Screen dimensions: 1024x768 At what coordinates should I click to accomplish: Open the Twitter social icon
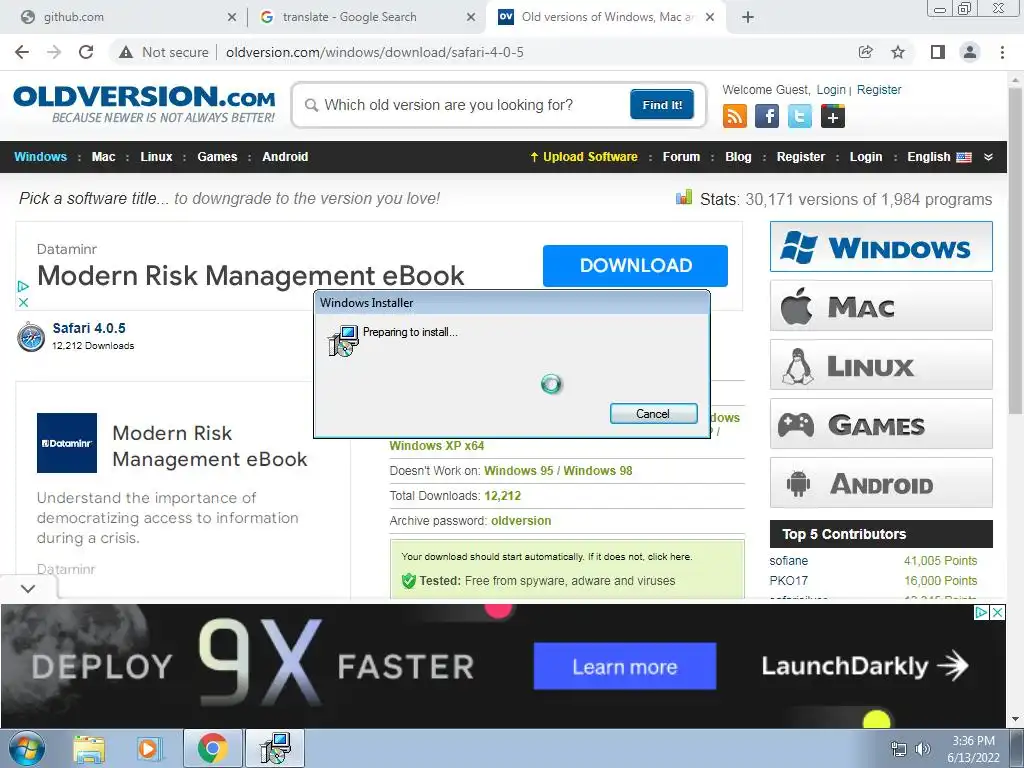coord(799,116)
